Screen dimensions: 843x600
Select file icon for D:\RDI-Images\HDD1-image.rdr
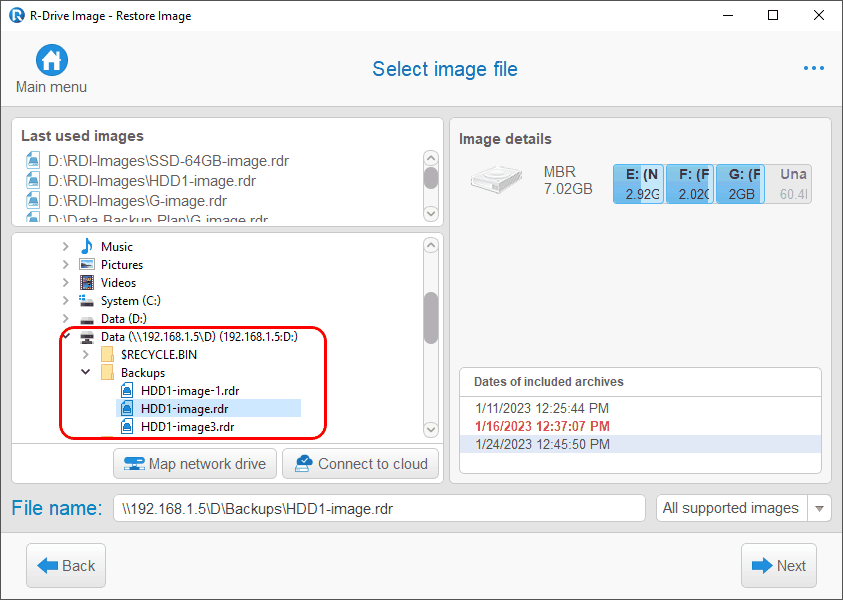(x=33, y=181)
